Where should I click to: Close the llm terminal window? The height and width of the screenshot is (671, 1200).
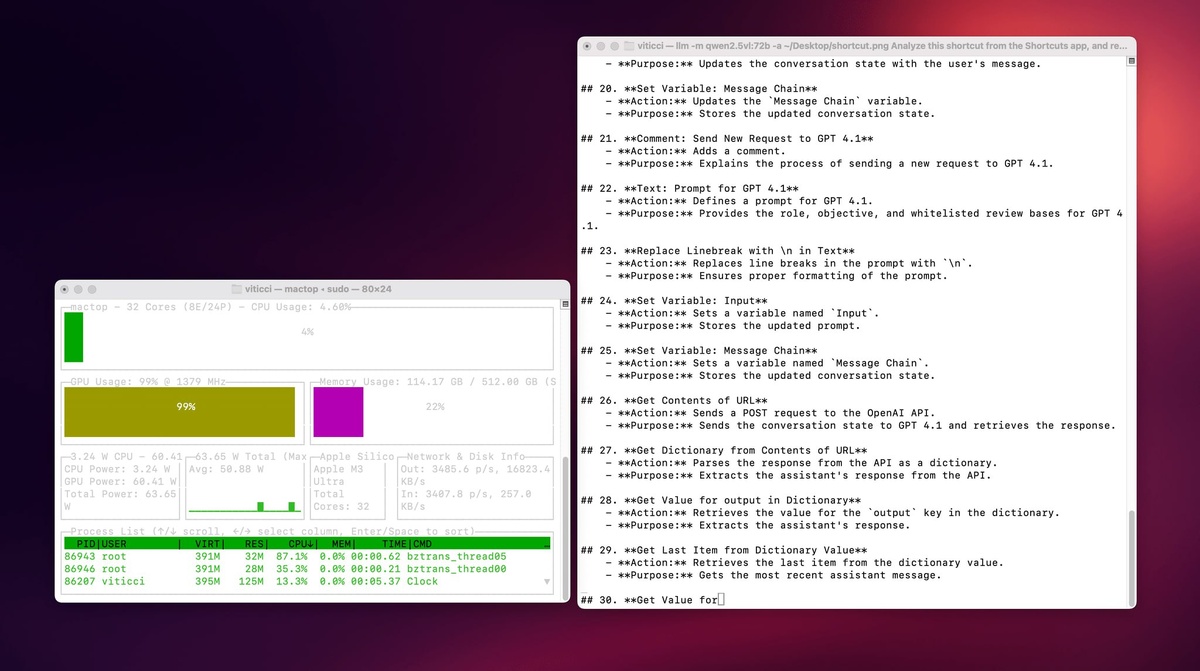click(x=587, y=46)
